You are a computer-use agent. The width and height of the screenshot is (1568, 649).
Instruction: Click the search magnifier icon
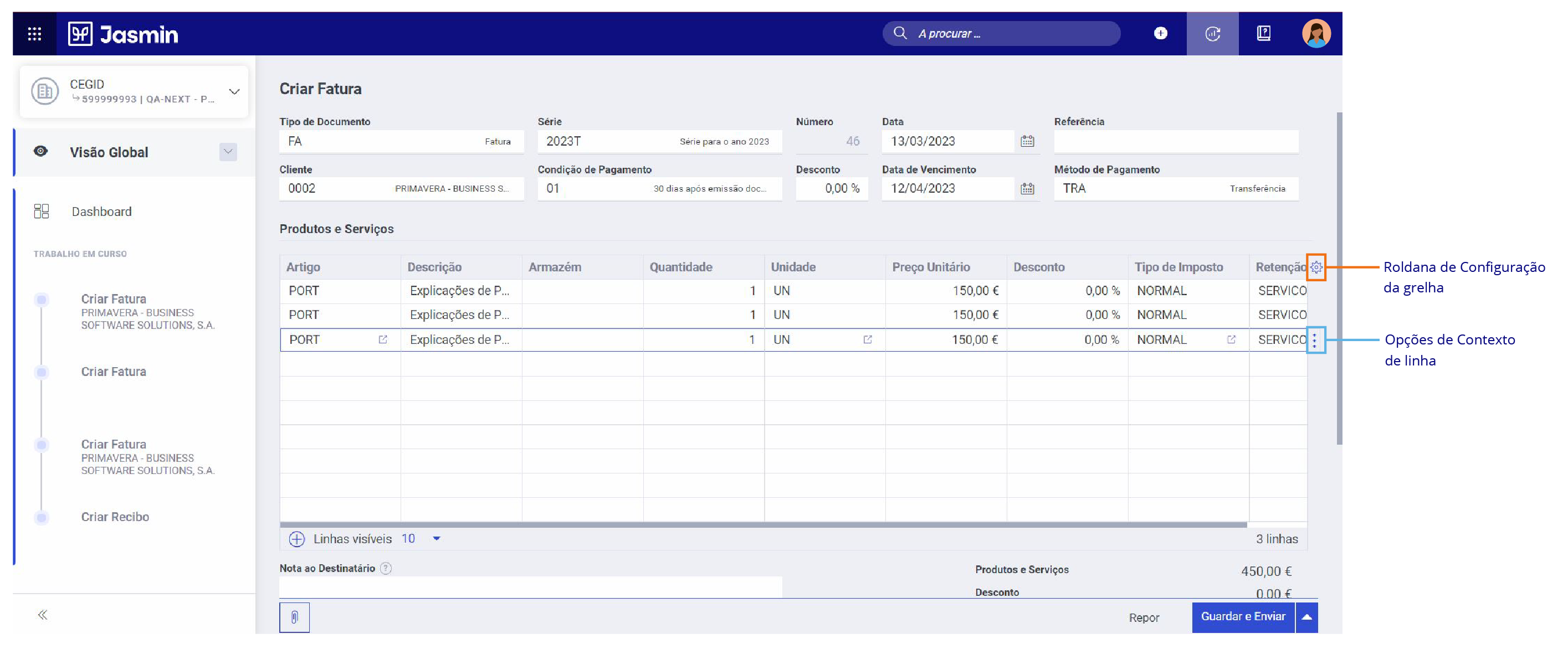point(900,33)
